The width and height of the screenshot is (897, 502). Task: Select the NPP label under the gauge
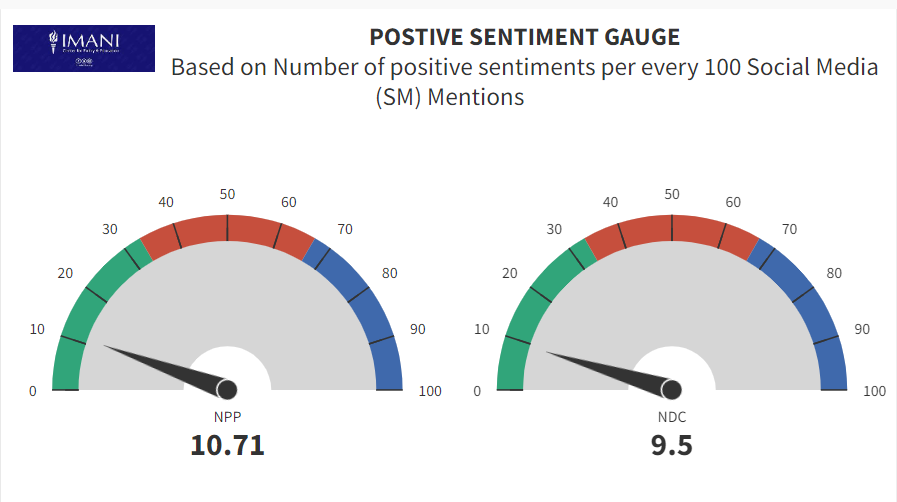point(228,416)
